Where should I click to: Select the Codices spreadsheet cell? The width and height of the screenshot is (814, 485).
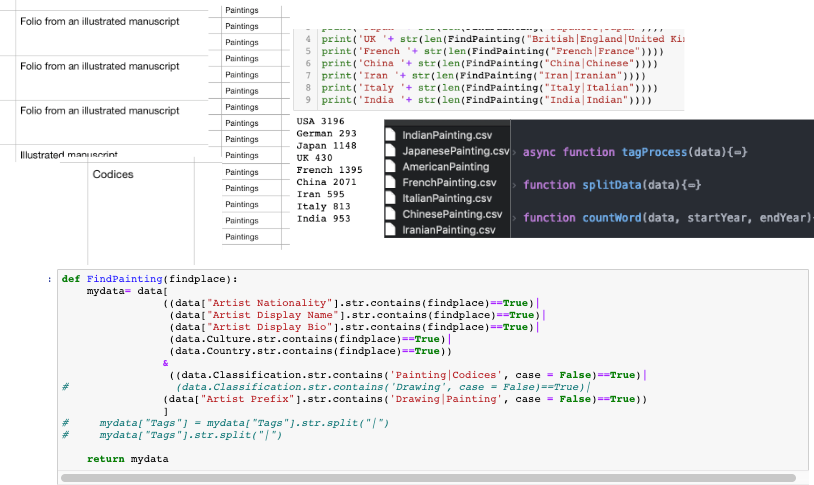tap(112, 175)
